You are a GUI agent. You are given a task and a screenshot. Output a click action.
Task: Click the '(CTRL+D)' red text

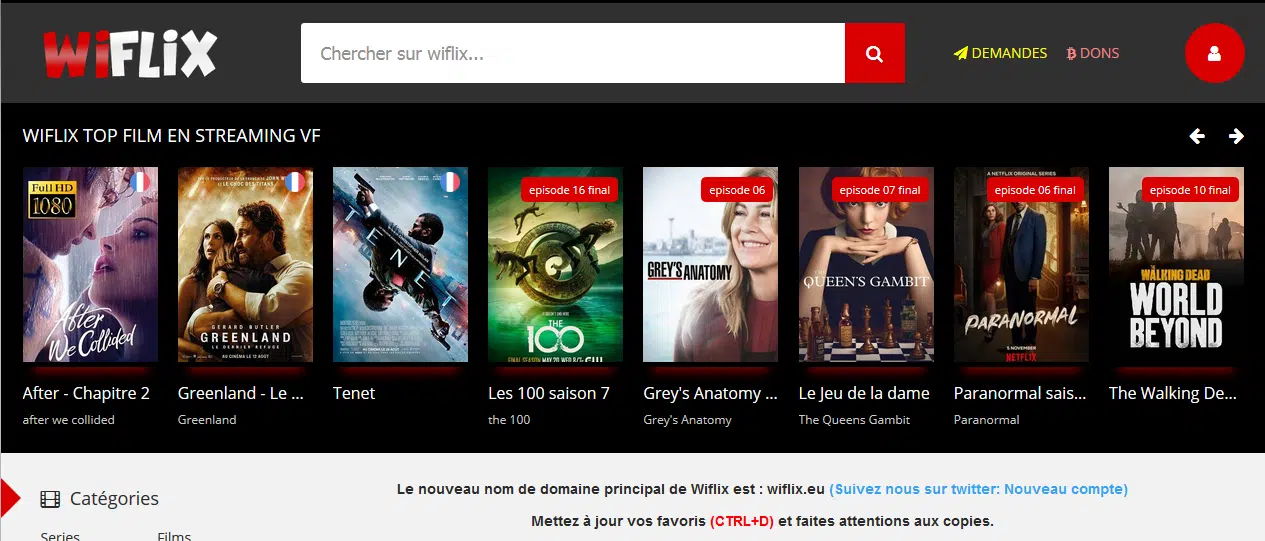[x=742, y=521]
